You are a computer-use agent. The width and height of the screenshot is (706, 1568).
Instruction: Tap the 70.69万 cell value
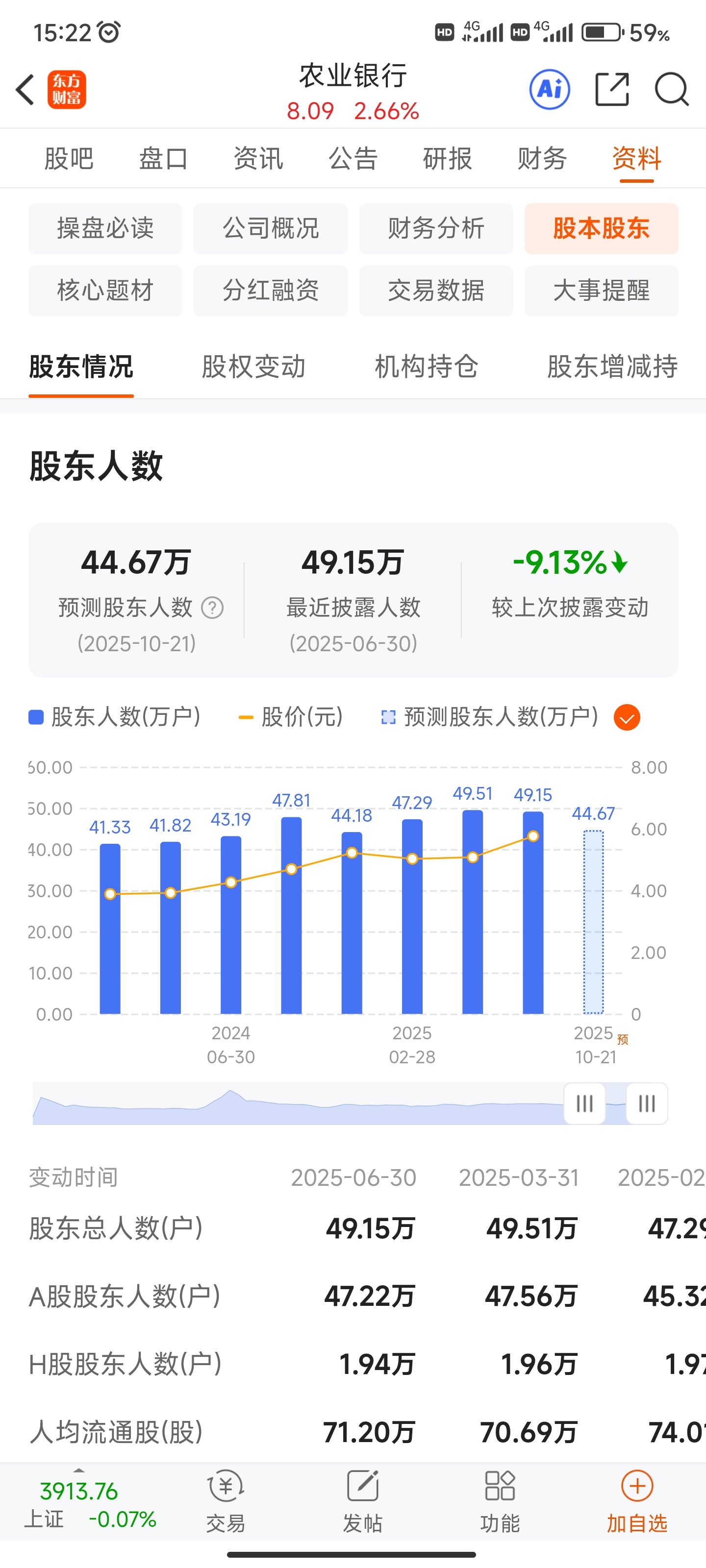tap(529, 1432)
